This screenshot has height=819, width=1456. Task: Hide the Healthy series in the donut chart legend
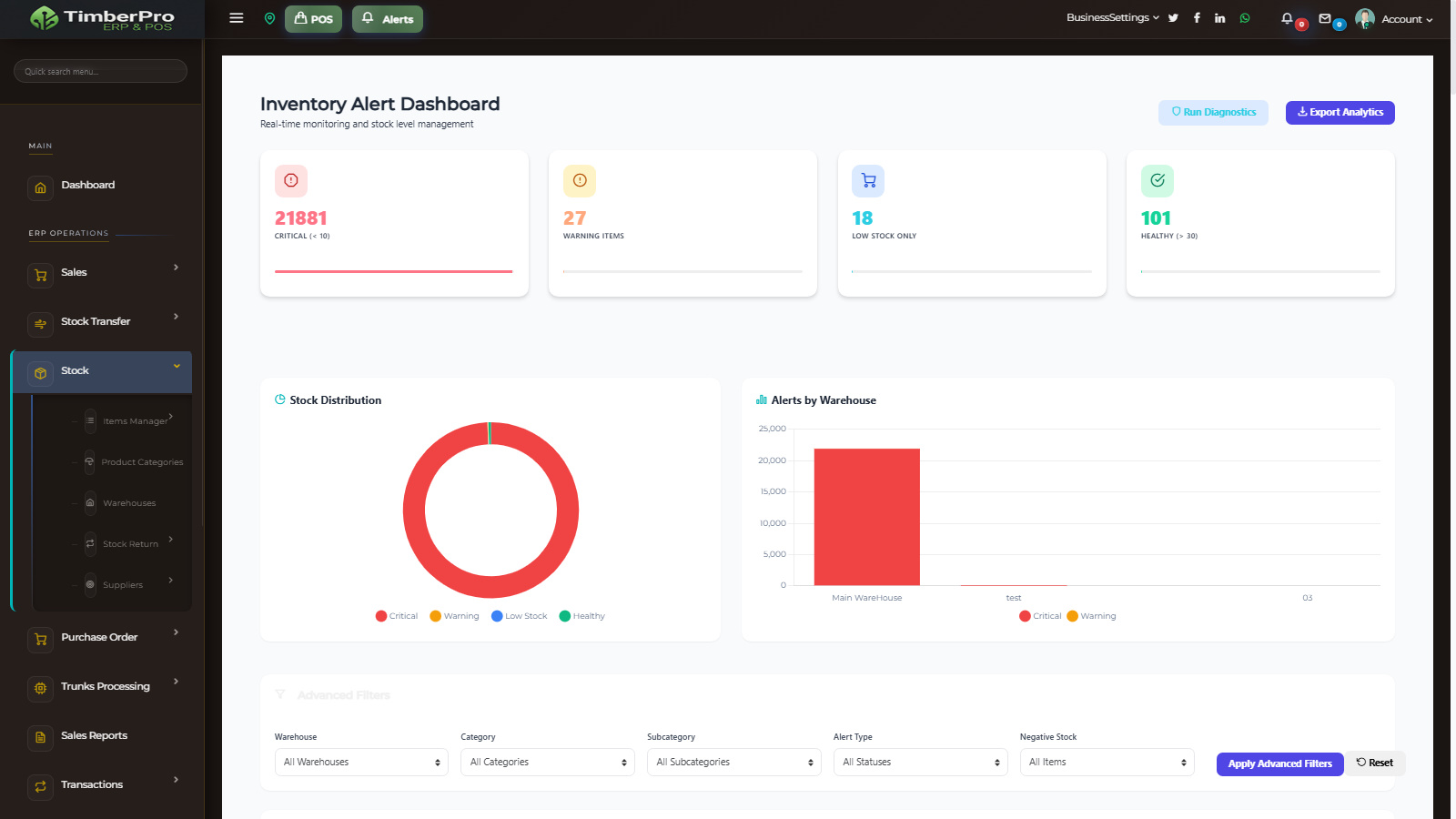581,616
